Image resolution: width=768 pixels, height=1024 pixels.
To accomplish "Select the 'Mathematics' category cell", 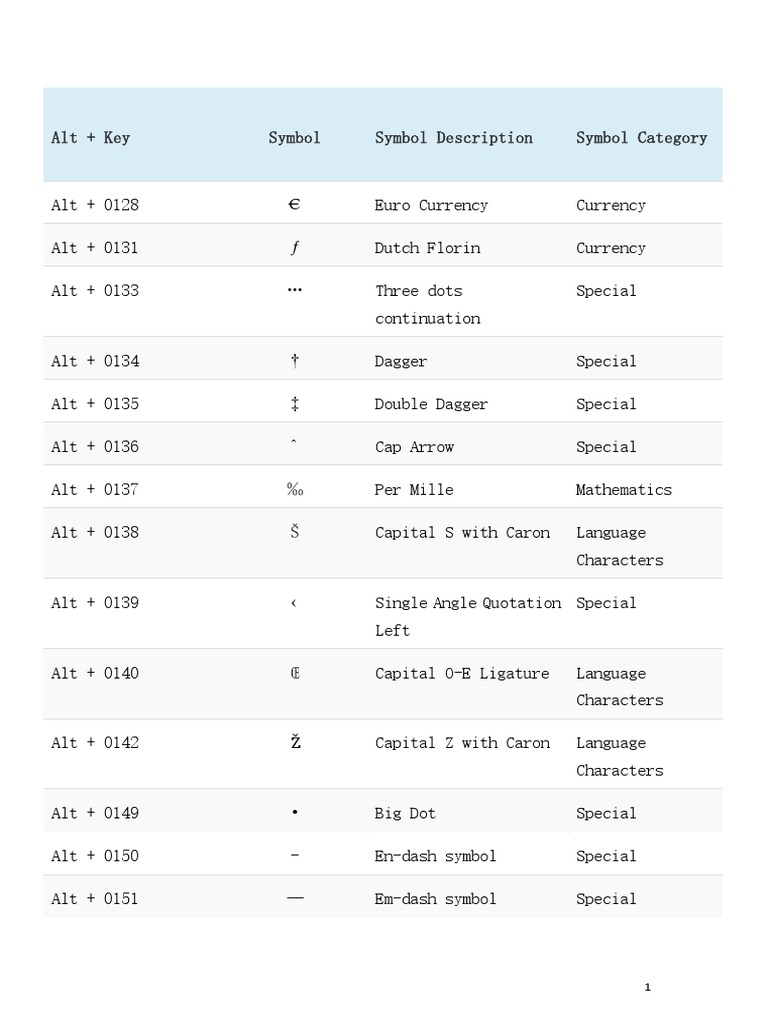I will 623,490.
